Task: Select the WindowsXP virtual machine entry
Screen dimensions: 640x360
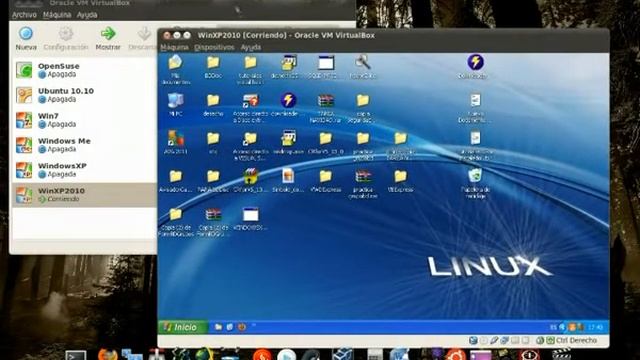Action: tap(84, 170)
